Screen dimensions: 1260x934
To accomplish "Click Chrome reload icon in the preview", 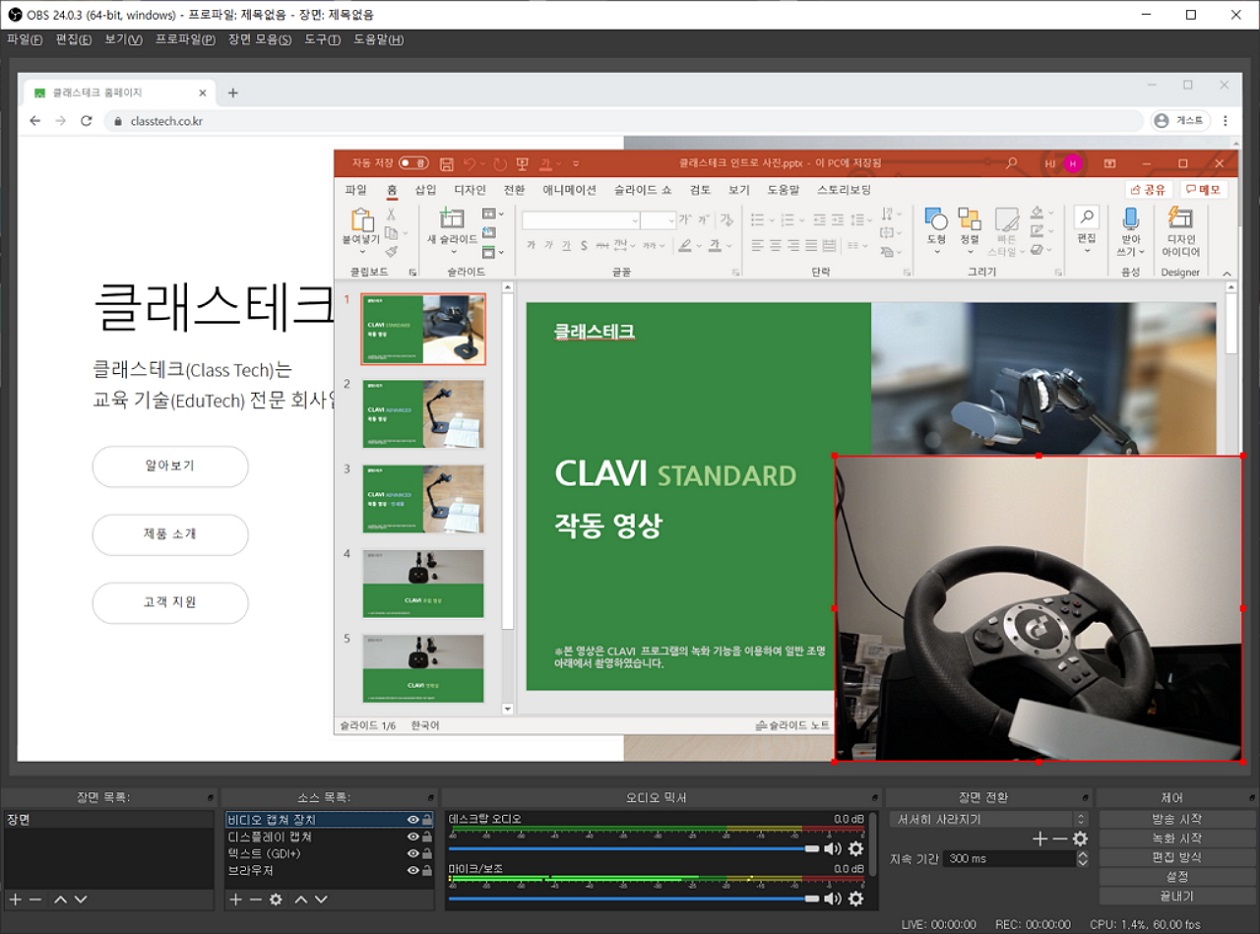I will (x=86, y=121).
